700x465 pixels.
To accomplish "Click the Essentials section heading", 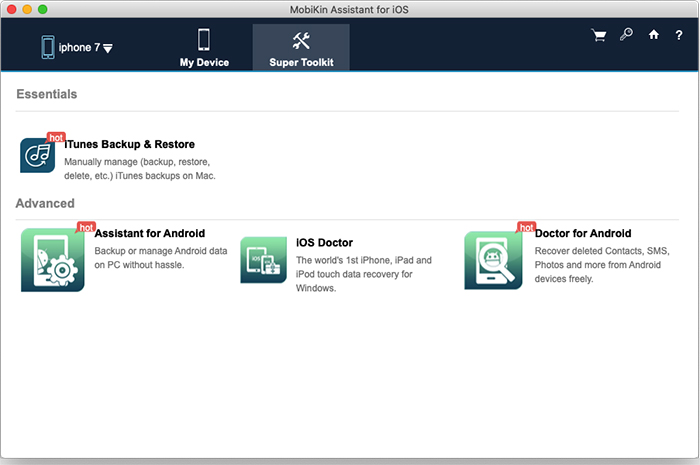I will coord(47,94).
